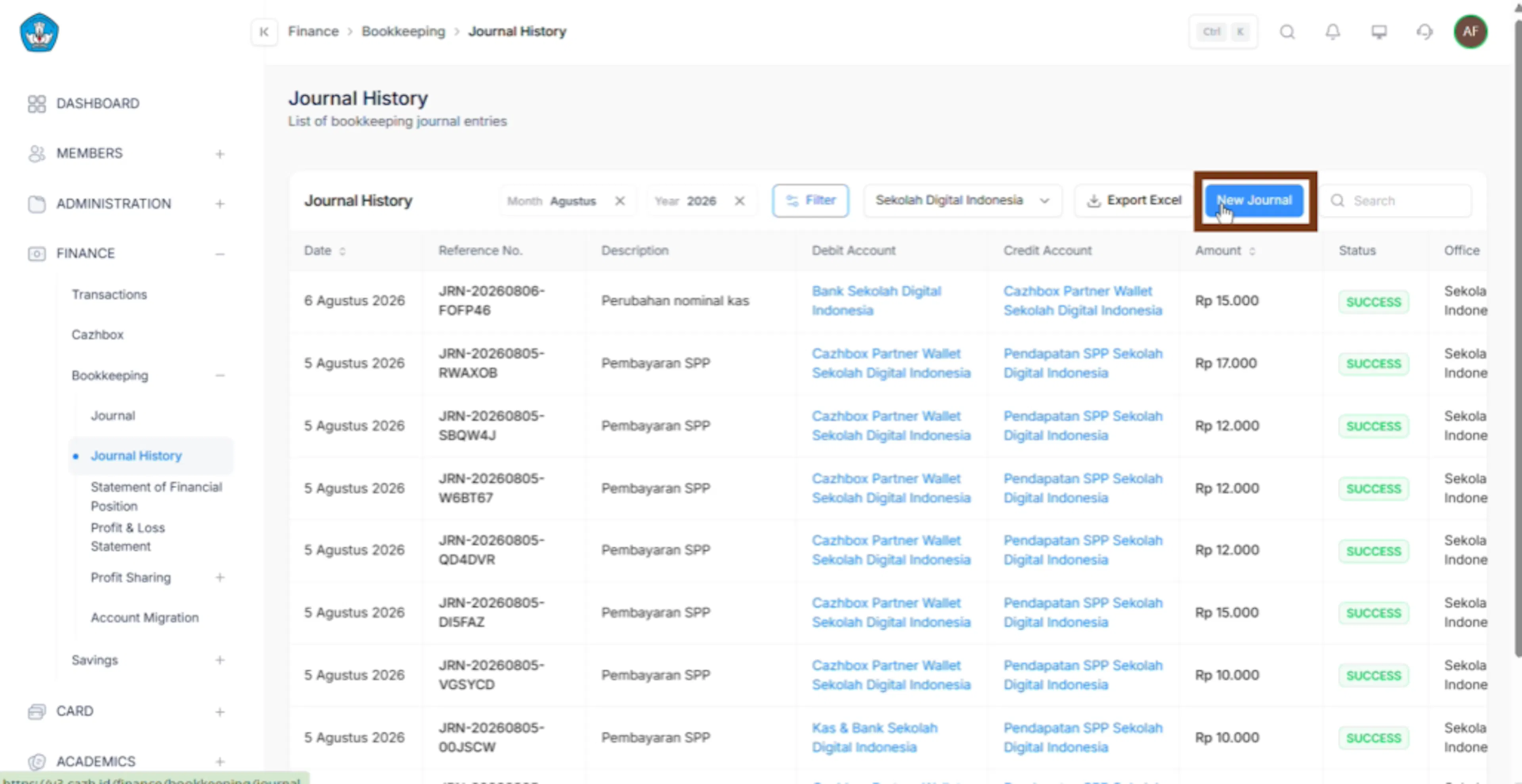
Task: Click the Dashboard grid icon
Action: pyautogui.click(x=36, y=104)
